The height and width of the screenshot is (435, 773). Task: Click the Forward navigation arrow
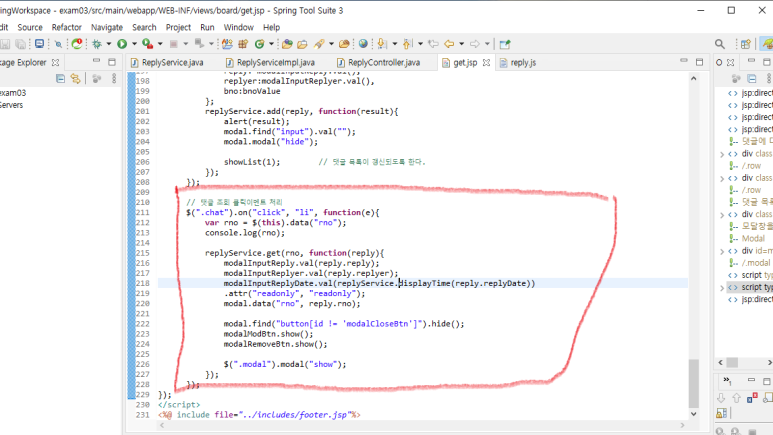[474, 44]
